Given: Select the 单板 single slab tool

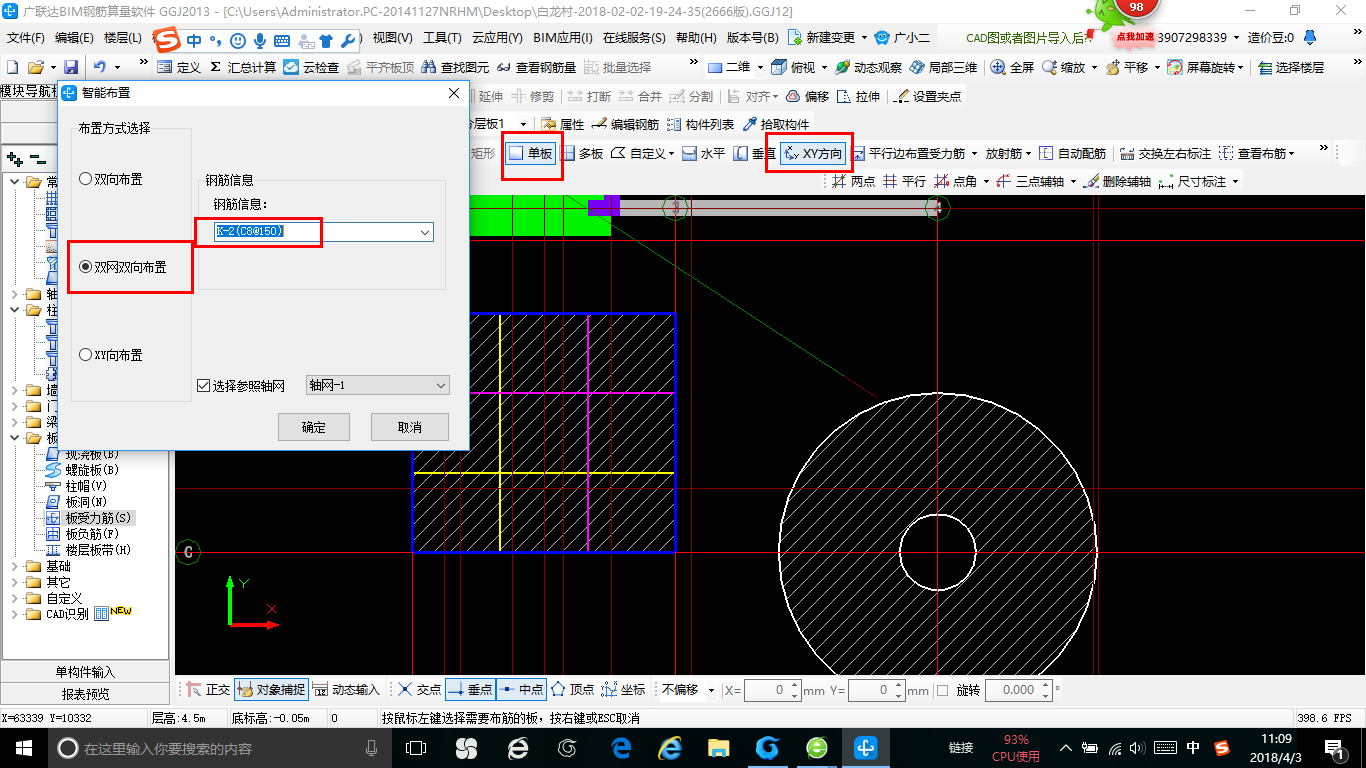Looking at the screenshot, I should coord(530,154).
